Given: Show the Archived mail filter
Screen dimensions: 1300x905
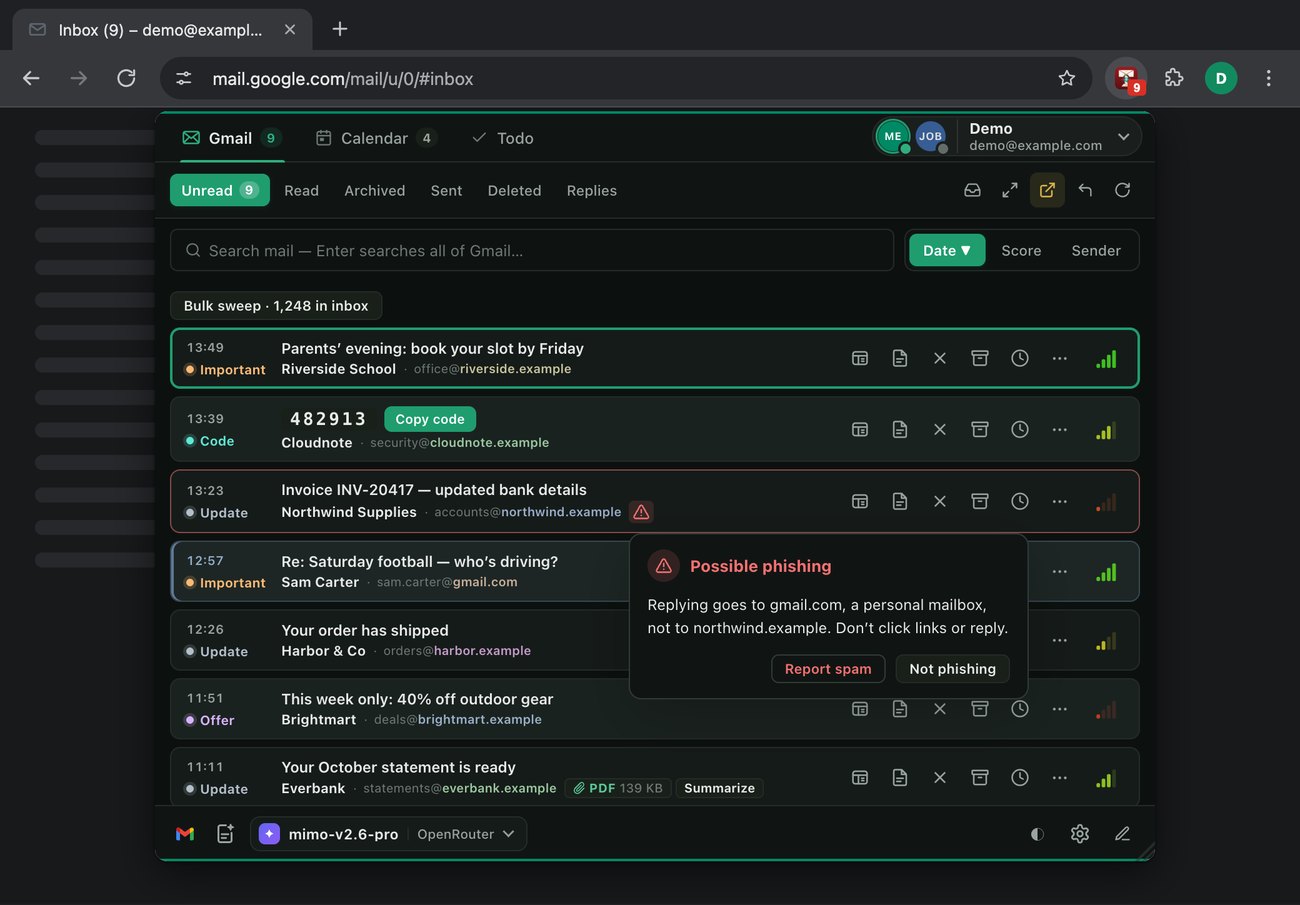Looking at the screenshot, I should (375, 190).
